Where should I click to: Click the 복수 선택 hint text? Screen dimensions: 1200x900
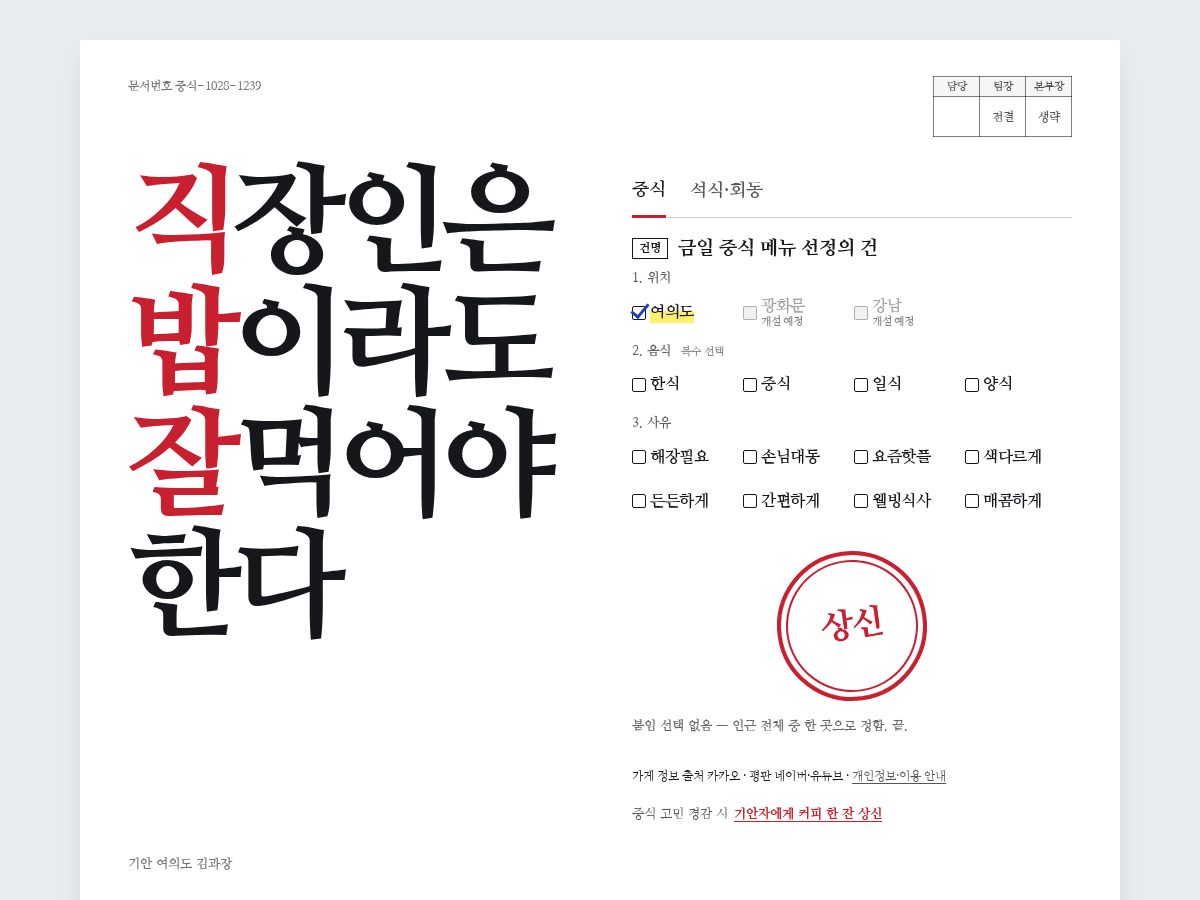pos(702,351)
